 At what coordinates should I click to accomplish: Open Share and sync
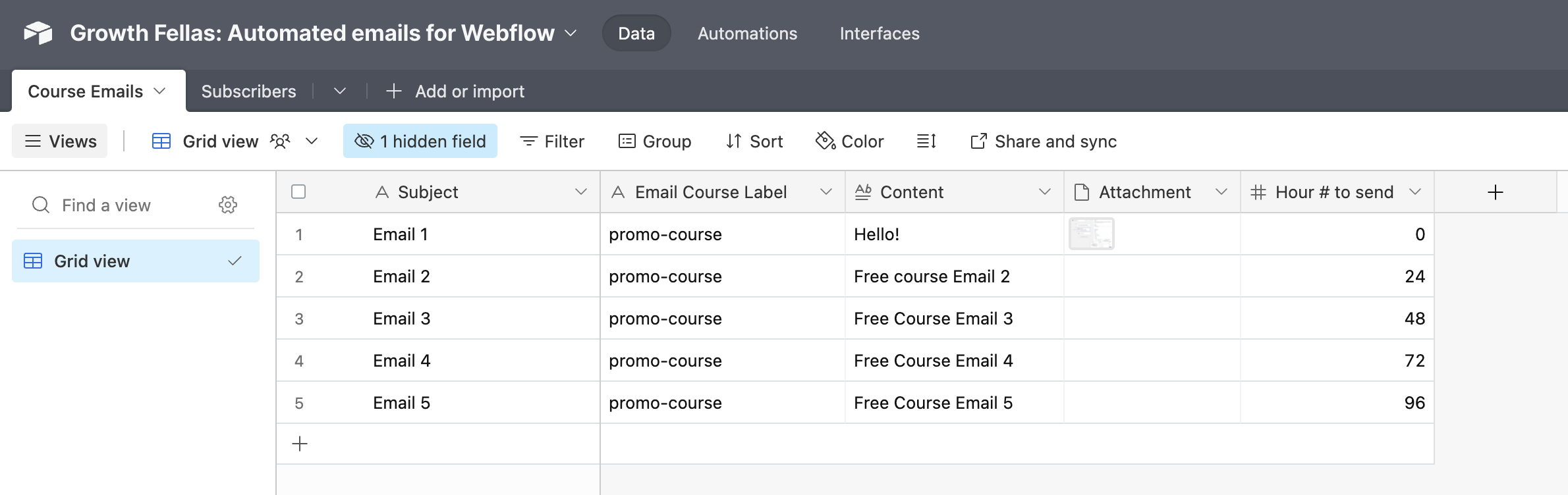(1044, 141)
